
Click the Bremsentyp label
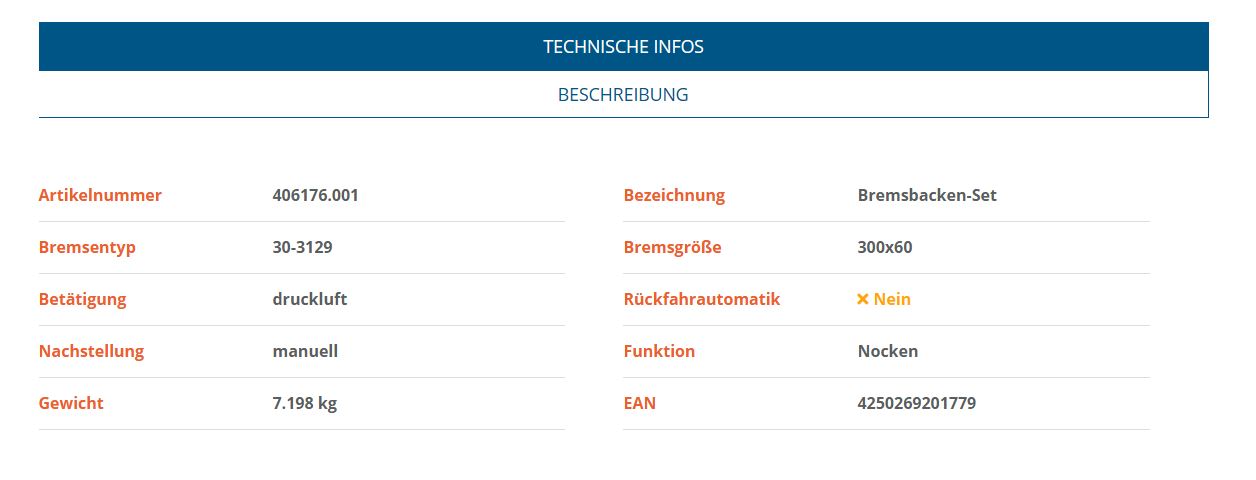[x=87, y=247]
